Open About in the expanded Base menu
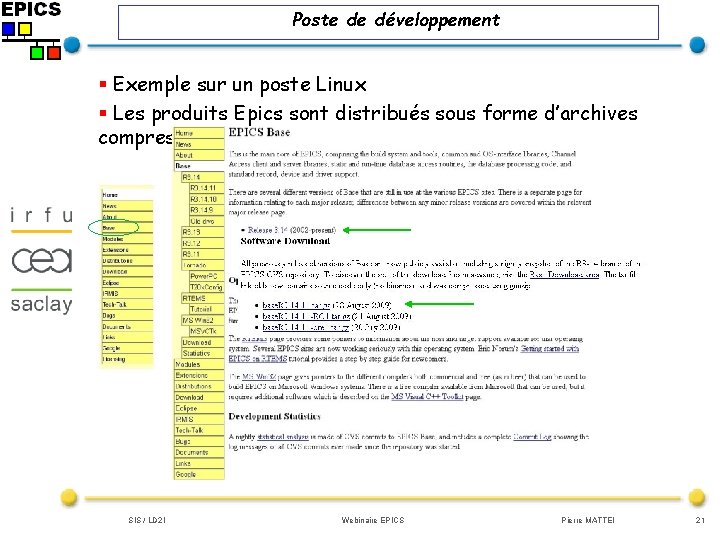Screen dimensions: 720x540 pyautogui.click(x=199, y=155)
